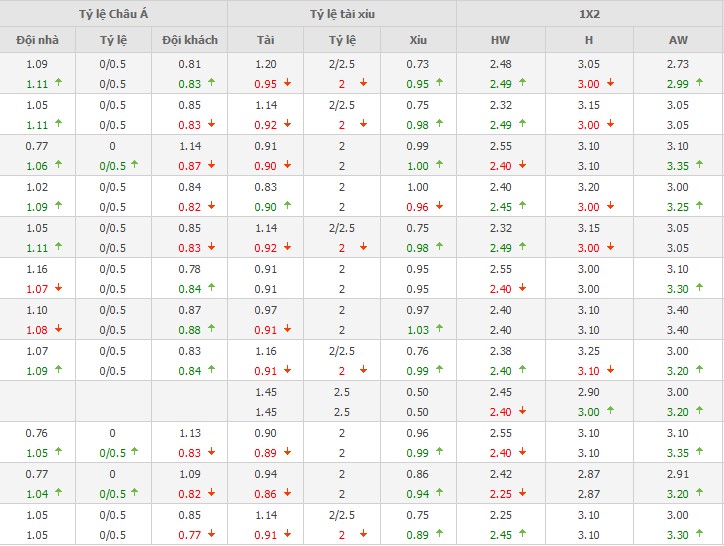Click the red down arrow beside 2.25
724x546 pixels.
[523, 493]
